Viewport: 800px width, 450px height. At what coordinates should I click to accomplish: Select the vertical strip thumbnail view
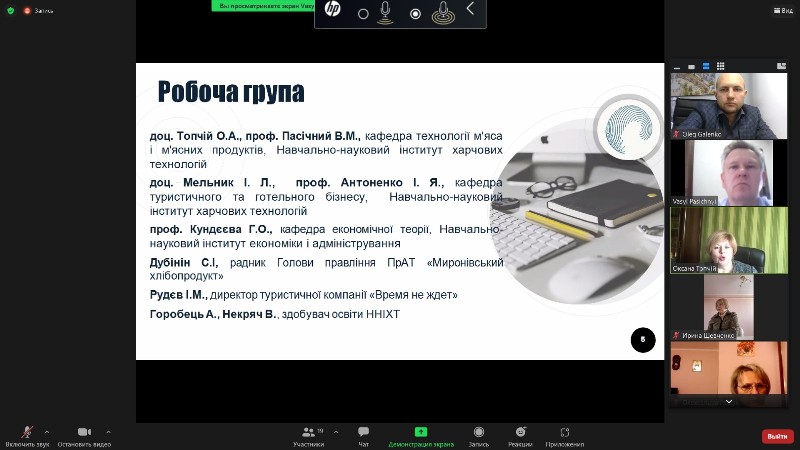(x=706, y=66)
